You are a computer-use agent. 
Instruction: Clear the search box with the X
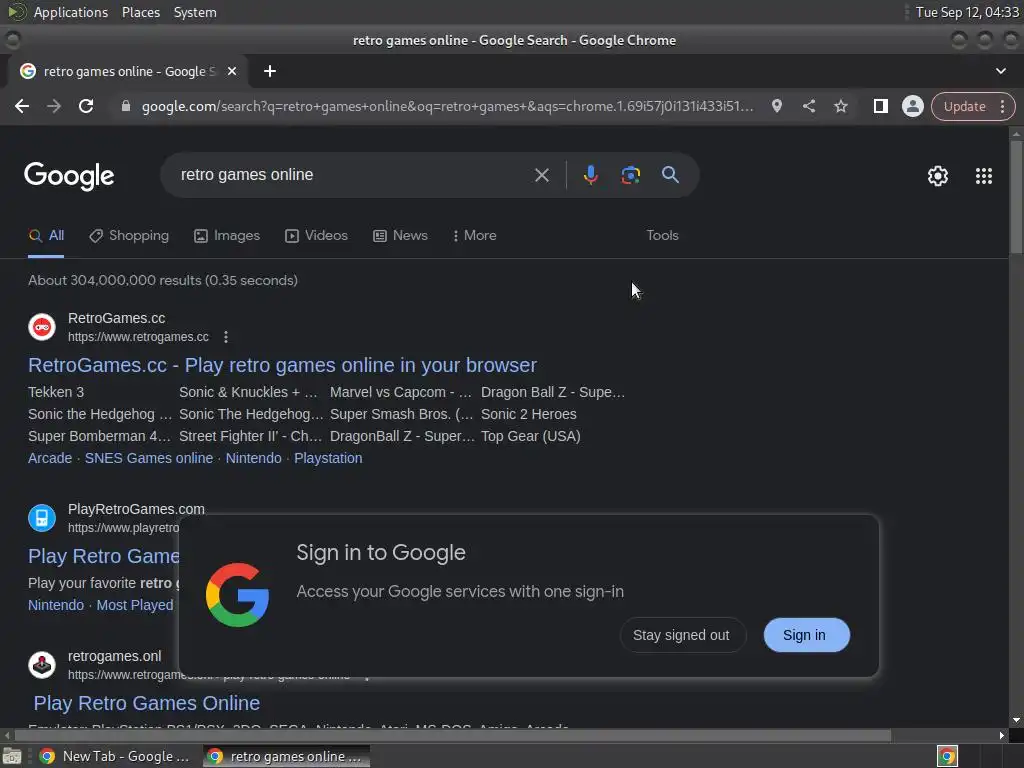point(541,175)
